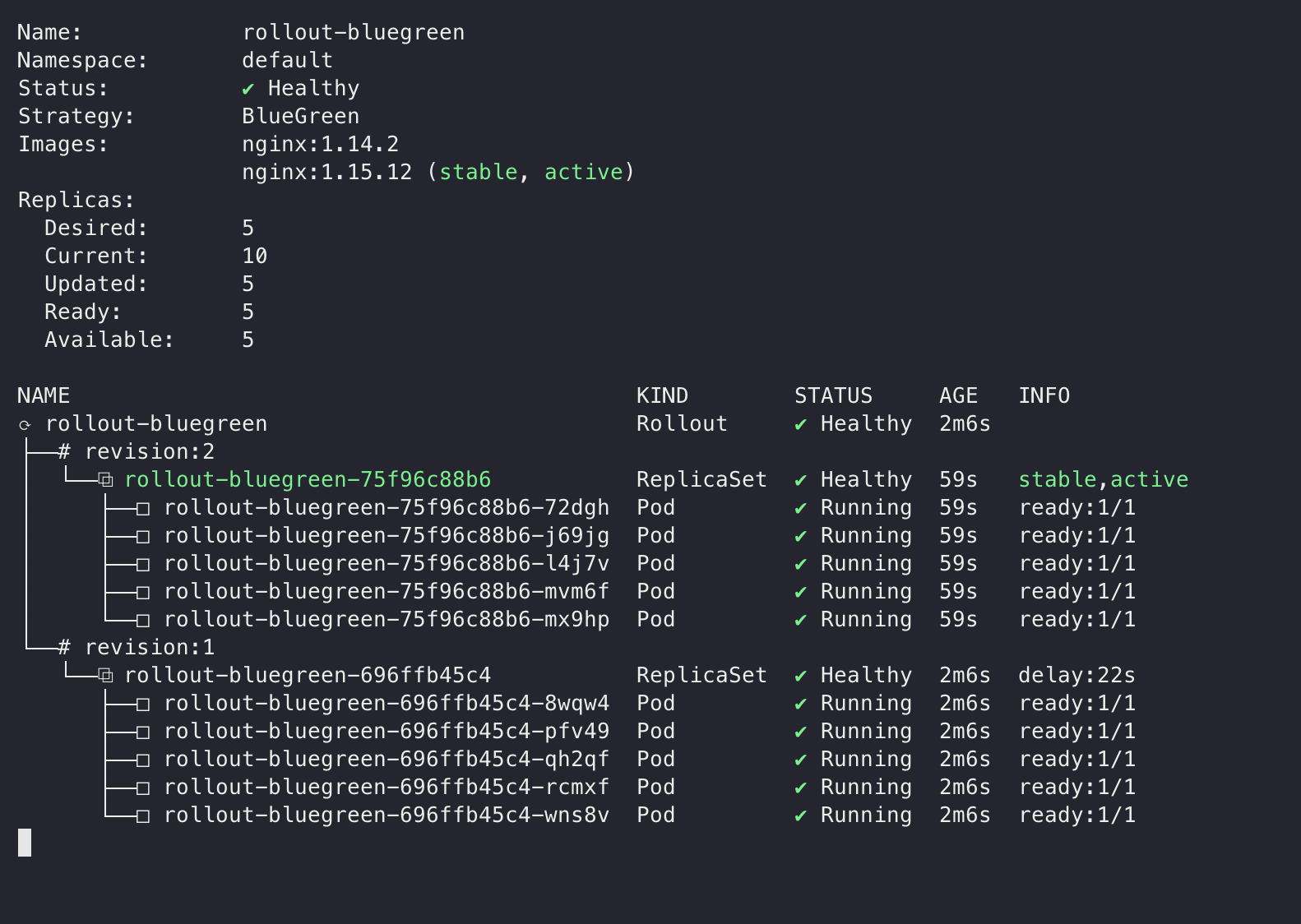Image resolution: width=1301 pixels, height=924 pixels.
Task: Select pod rollout-bluegreen-75f96c88b6-mvm6f
Action: tap(387, 591)
